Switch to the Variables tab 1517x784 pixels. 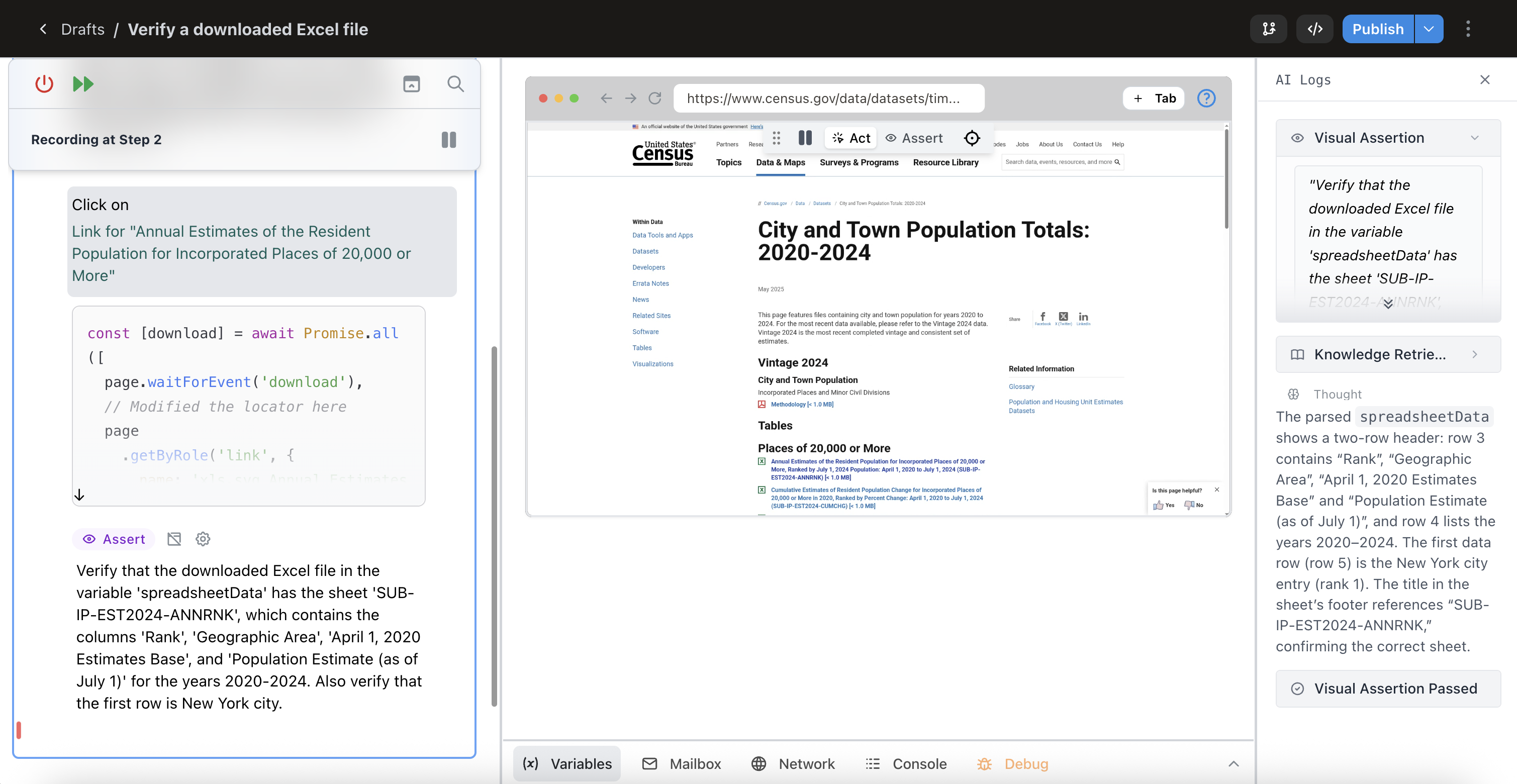(x=566, y=763)
